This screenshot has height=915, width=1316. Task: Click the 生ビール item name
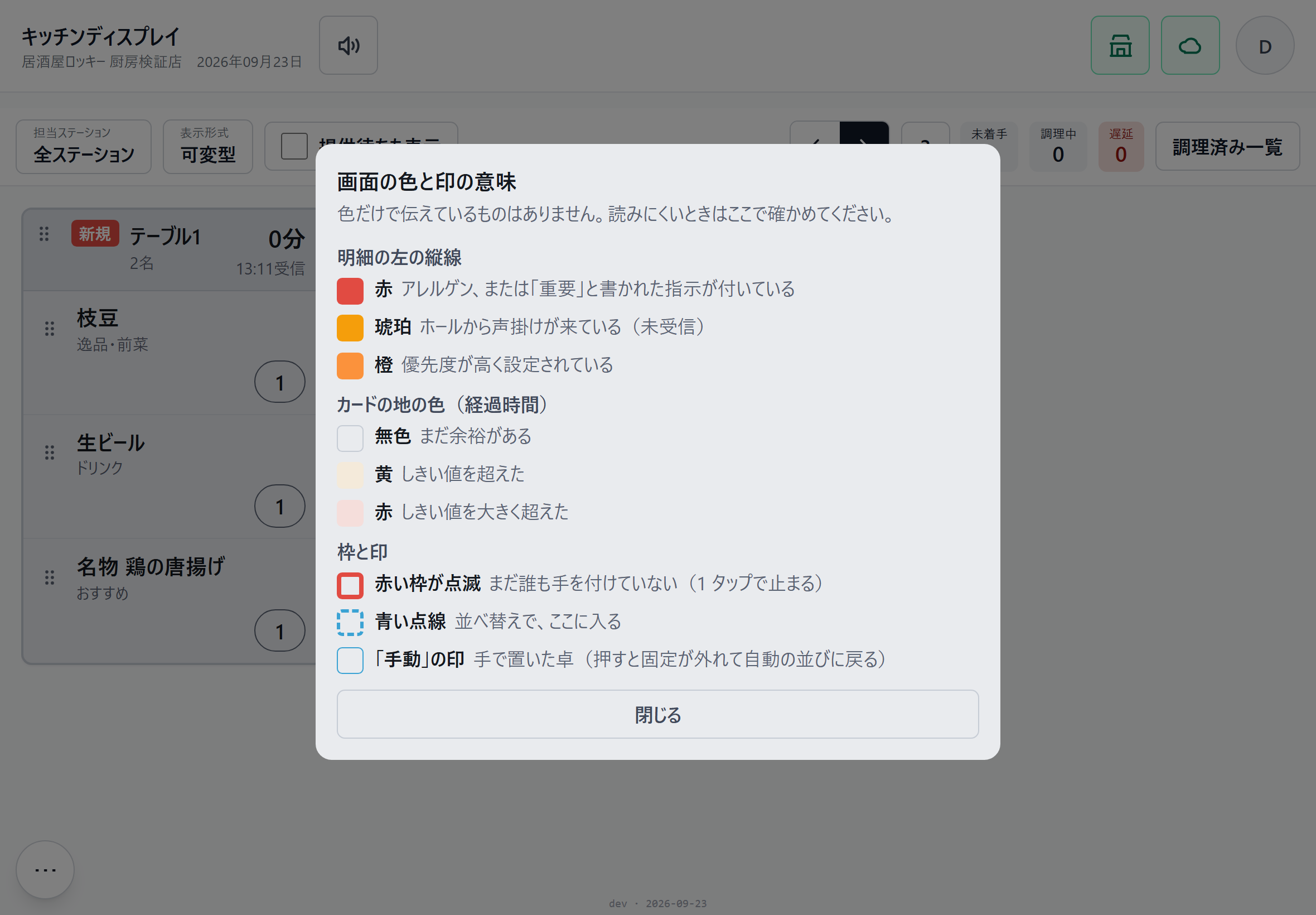click(x=110, y=442)
